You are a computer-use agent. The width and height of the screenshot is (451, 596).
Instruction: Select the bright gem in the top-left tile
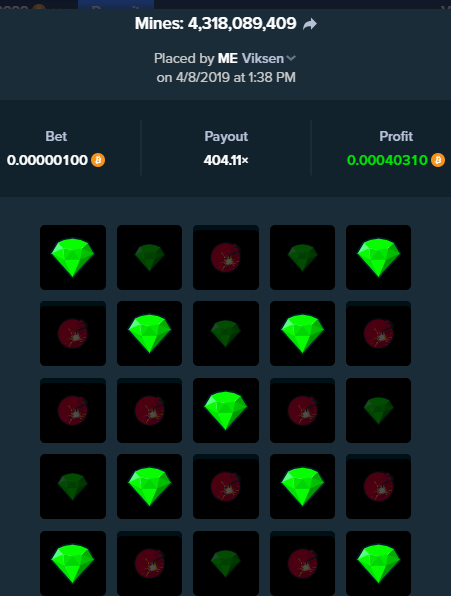pyautogui.click(x=73, y=257)
